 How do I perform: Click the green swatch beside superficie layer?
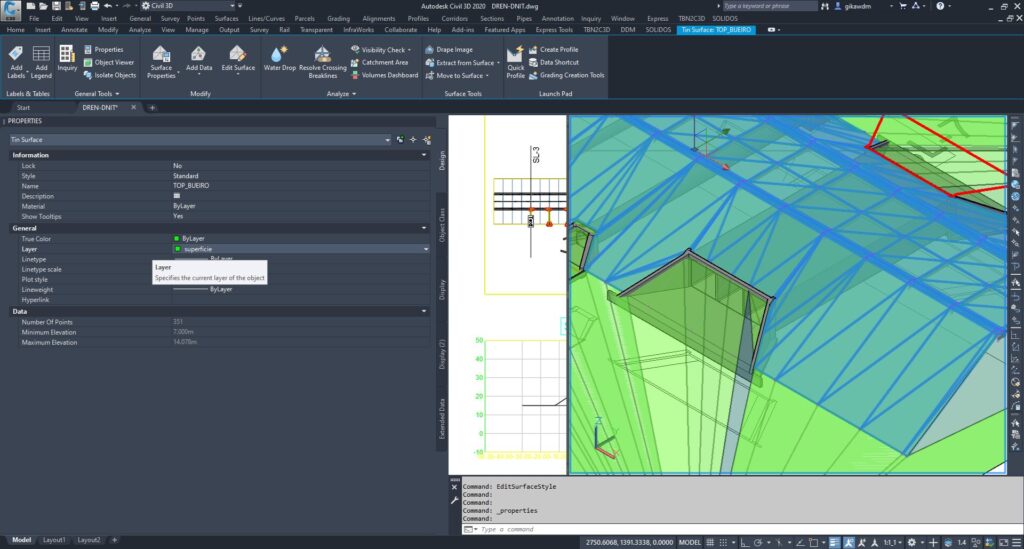[177, 249]
